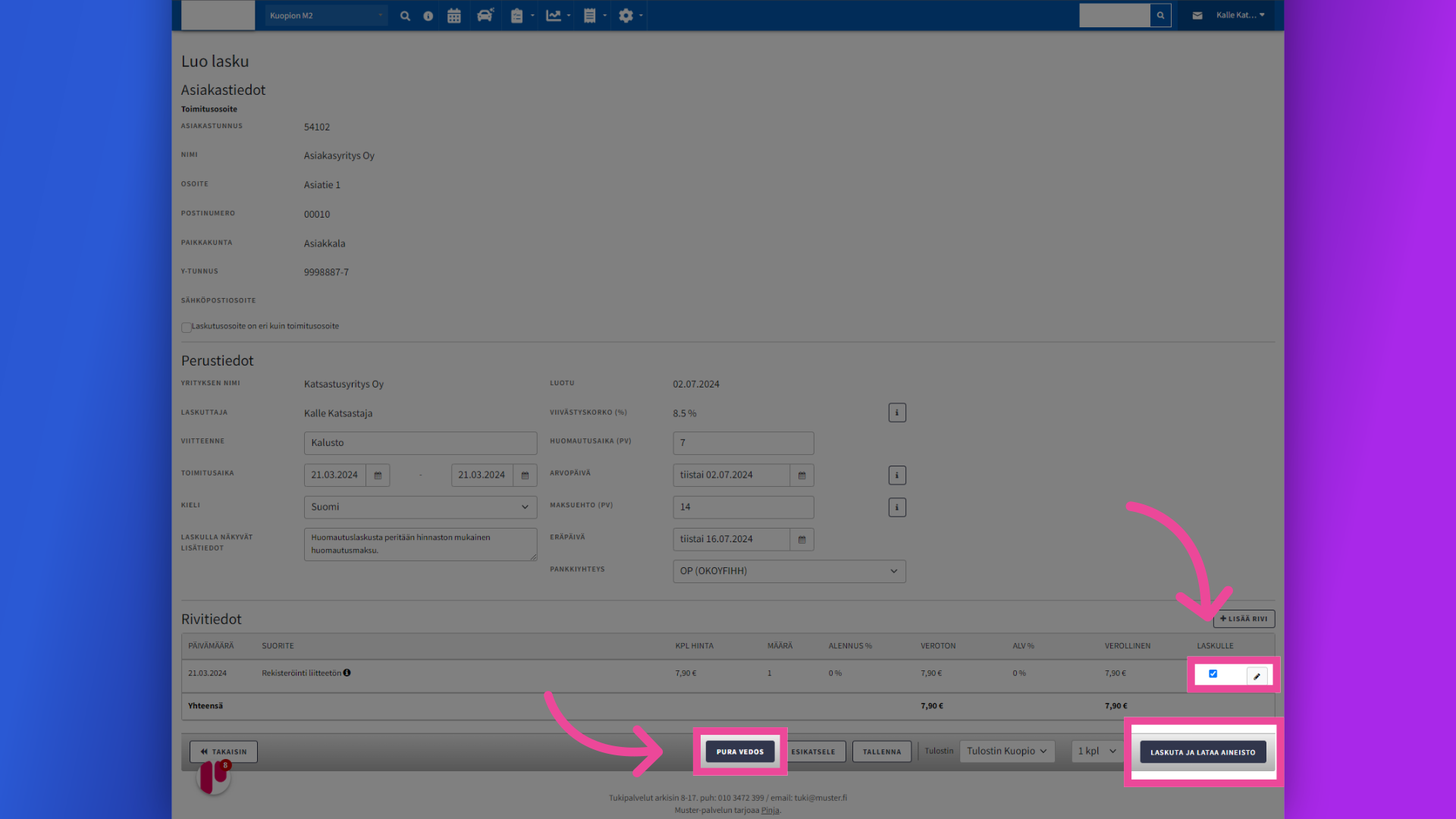Open calendar picker for Eräpäivä

(x=802, y=539)
